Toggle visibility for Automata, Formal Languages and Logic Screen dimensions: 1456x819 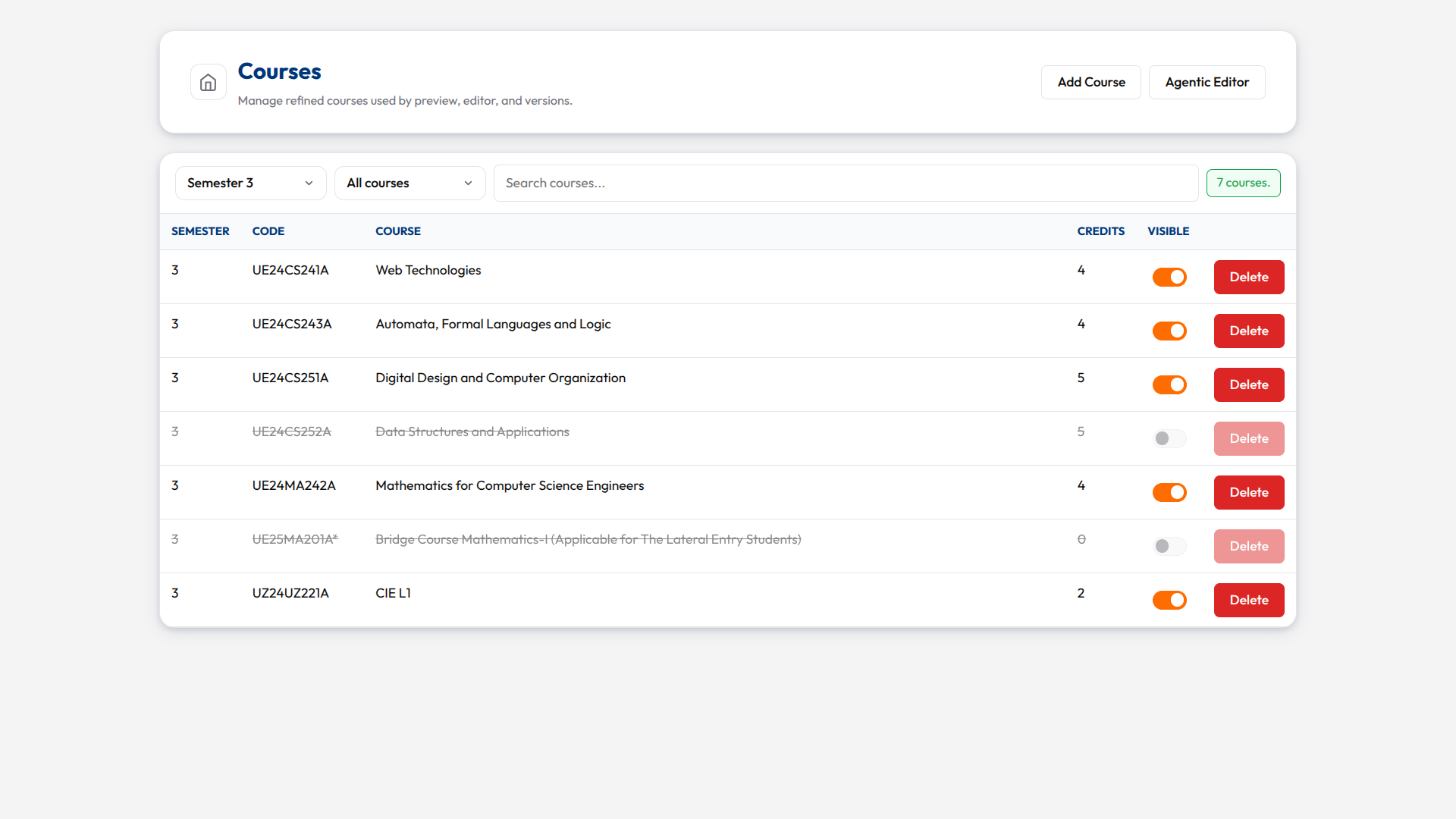tap(1169, 331)
